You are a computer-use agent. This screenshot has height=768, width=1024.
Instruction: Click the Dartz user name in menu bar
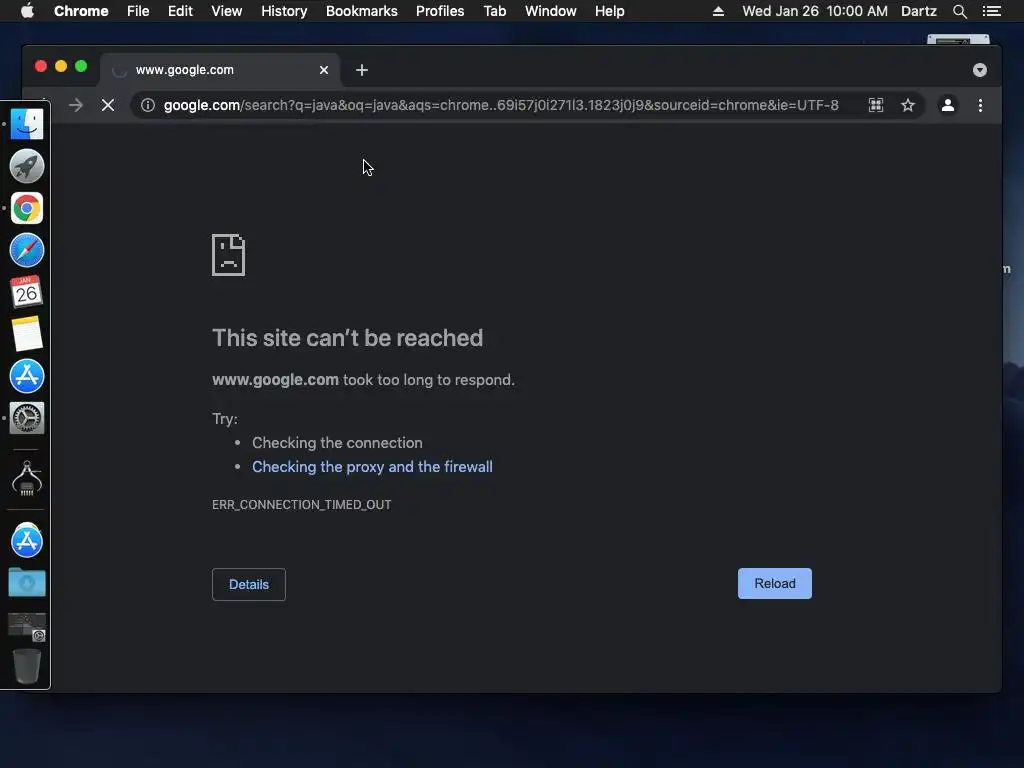tap(918, 11)
